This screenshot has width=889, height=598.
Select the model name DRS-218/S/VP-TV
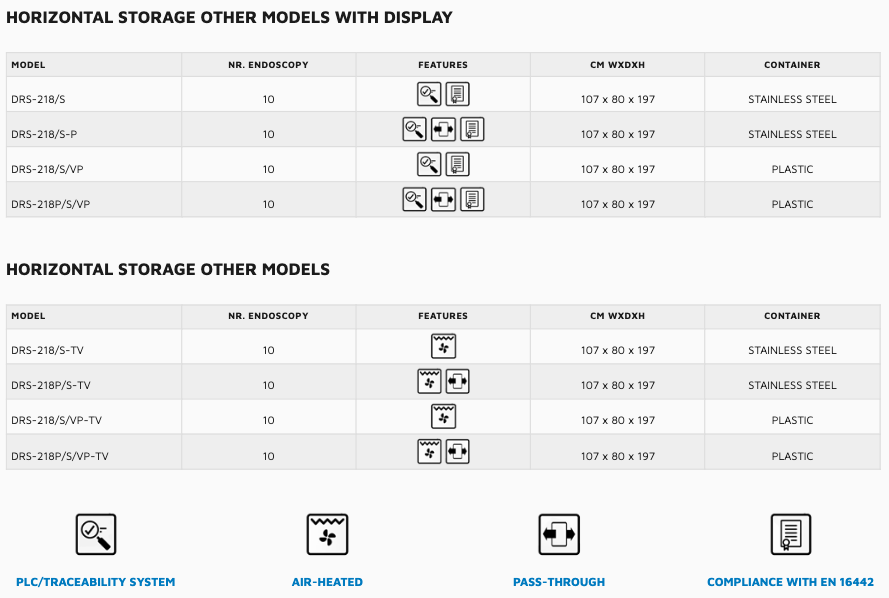coord(56,421)
